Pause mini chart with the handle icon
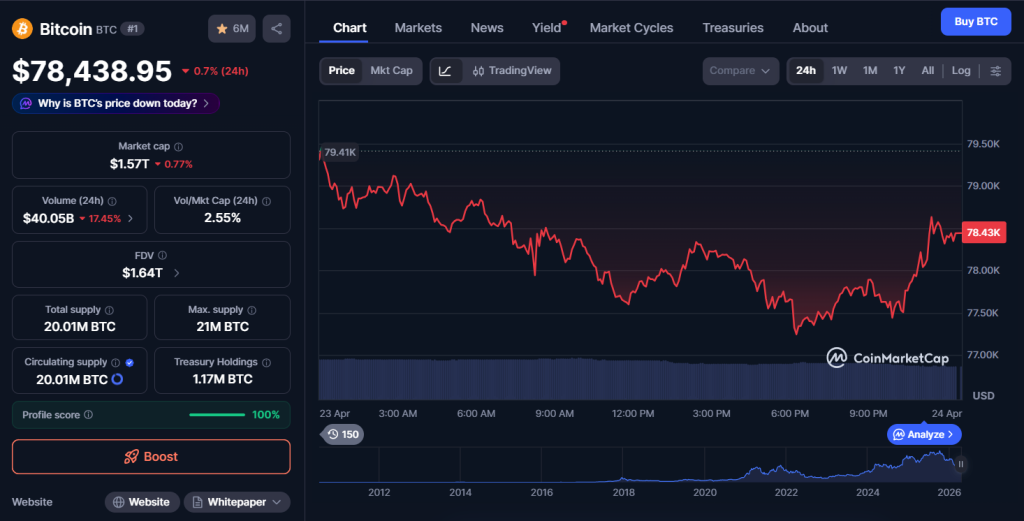 [x=961, y=464]
